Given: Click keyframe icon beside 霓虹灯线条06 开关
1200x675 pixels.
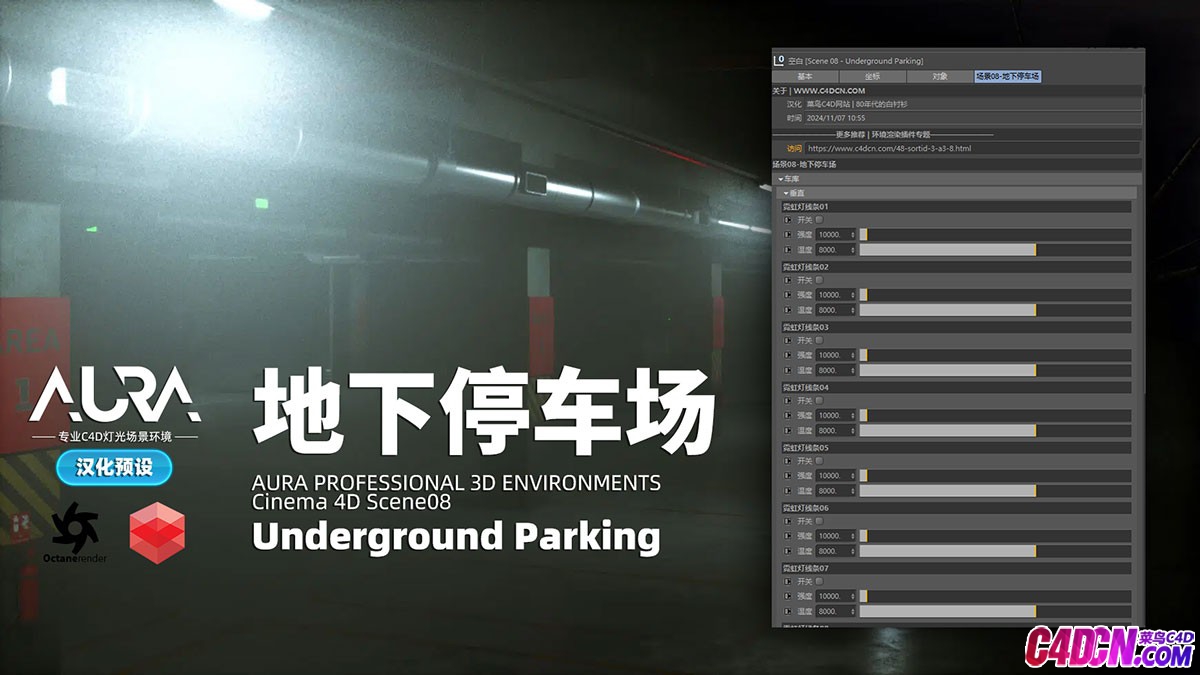Looking at the screenshot, I should 788,521.
